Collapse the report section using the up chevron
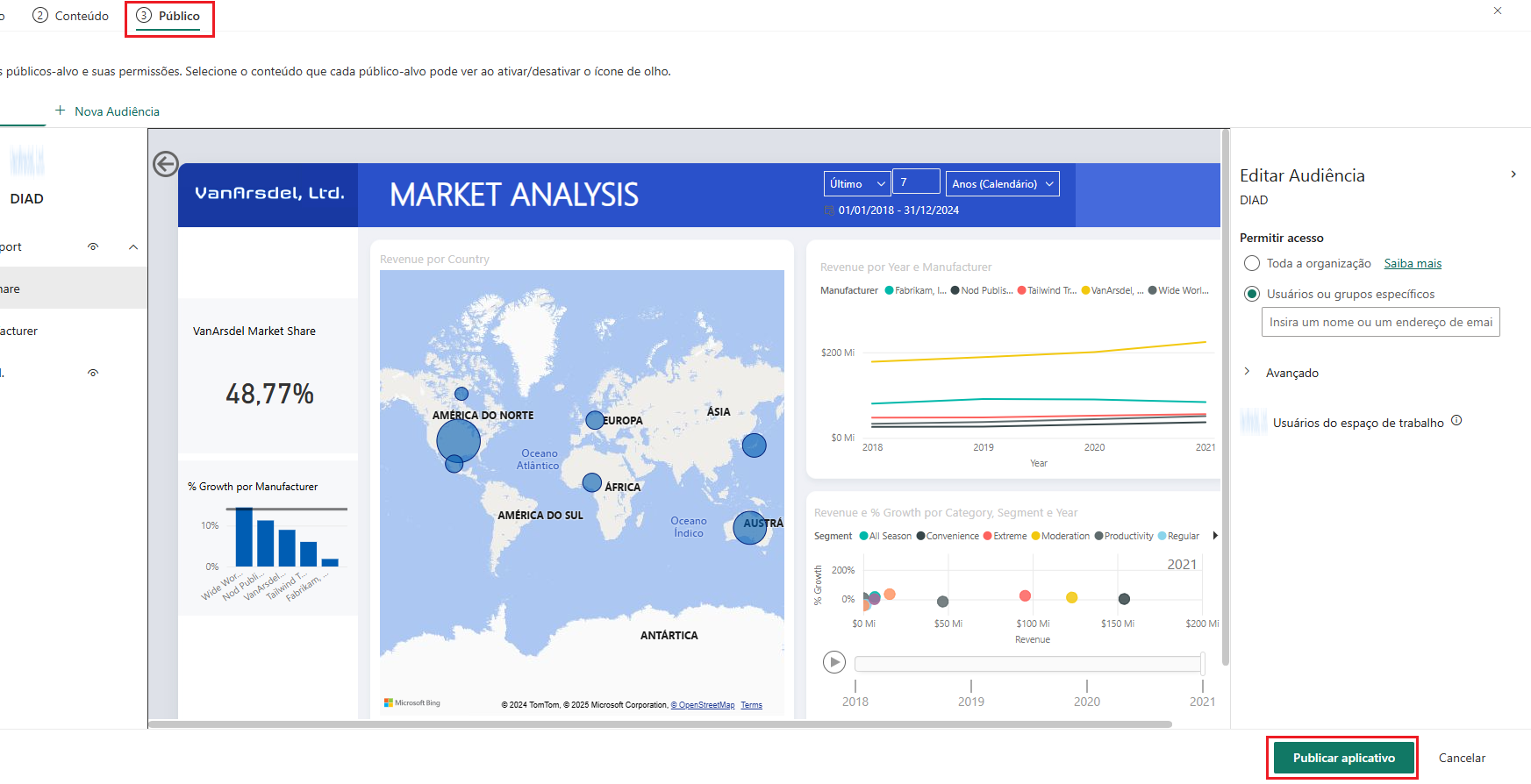The height and width of the screenshot is (784, 1531). [133, 247]
